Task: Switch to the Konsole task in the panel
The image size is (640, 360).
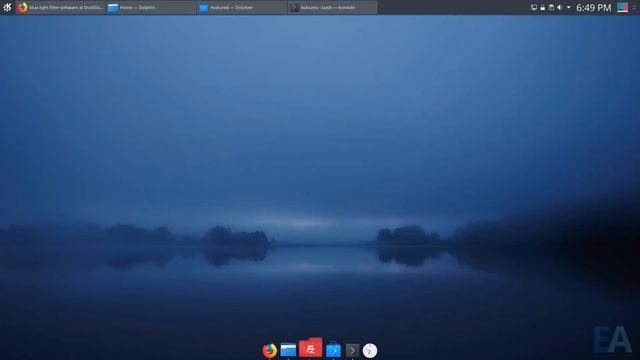Action: (x=333, y=7)
